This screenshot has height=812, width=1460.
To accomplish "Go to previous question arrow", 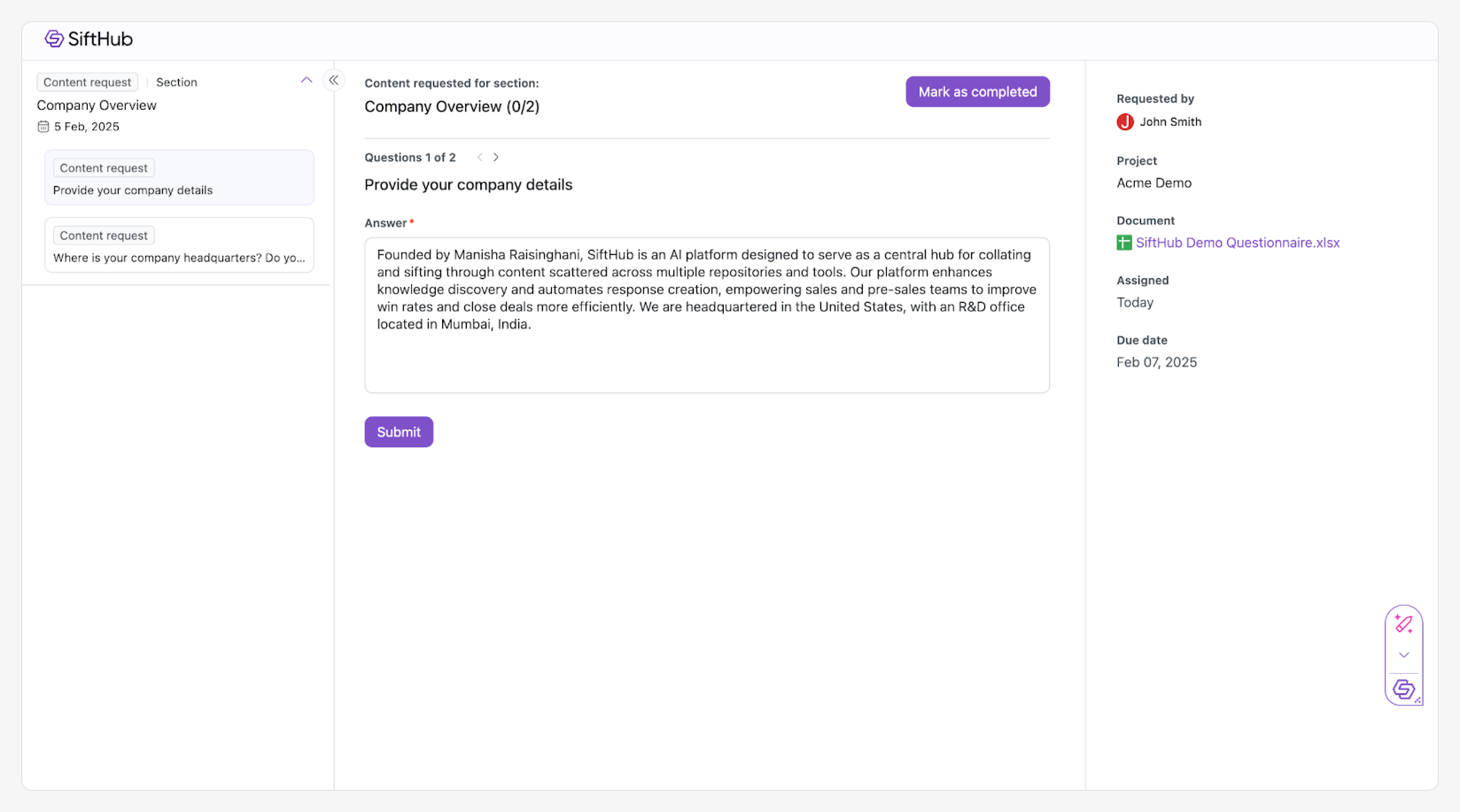I will 480,158.
